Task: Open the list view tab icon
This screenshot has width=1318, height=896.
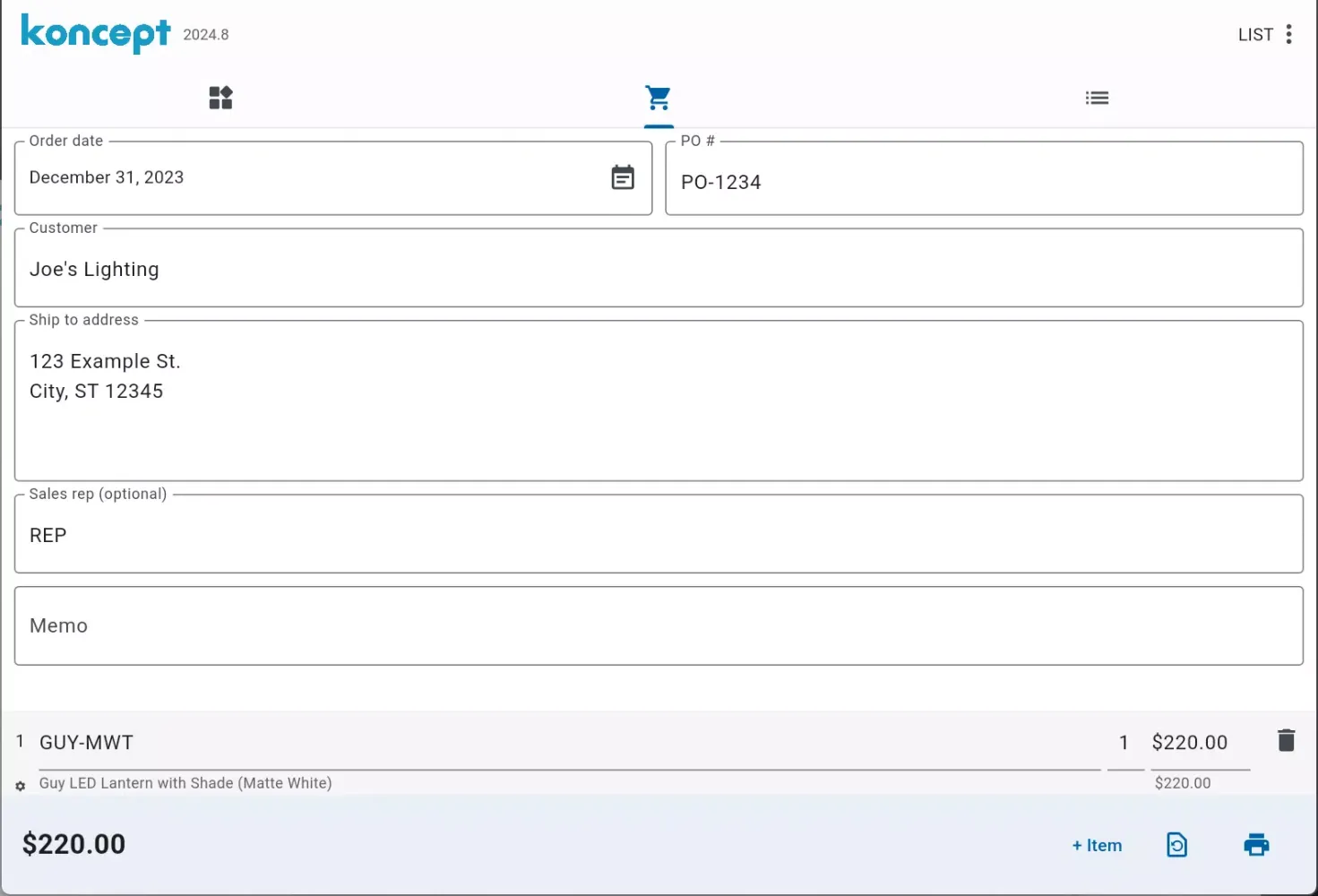Action: [x=1097, y=98]
